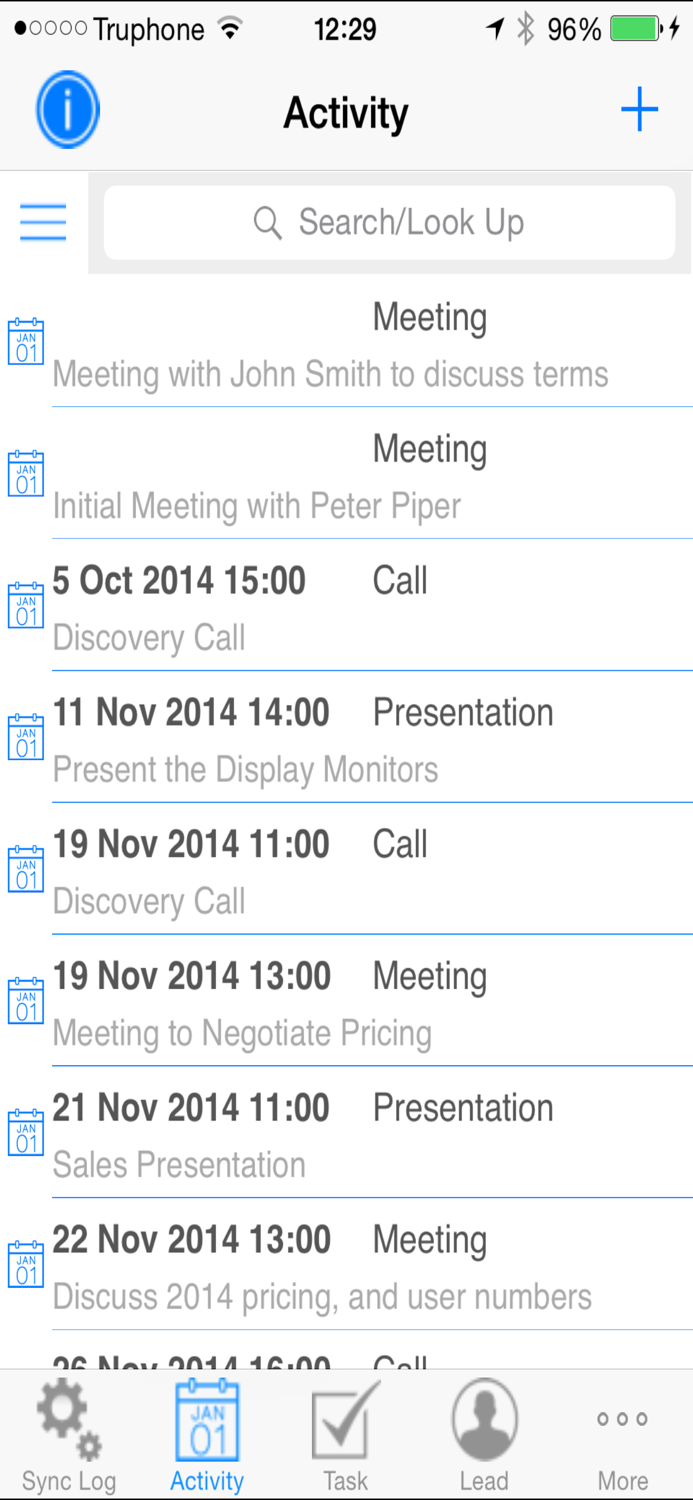Open the info screen via the blue info icon
The height and width of the screenshot is (1500, 693).
click(67, 110)
